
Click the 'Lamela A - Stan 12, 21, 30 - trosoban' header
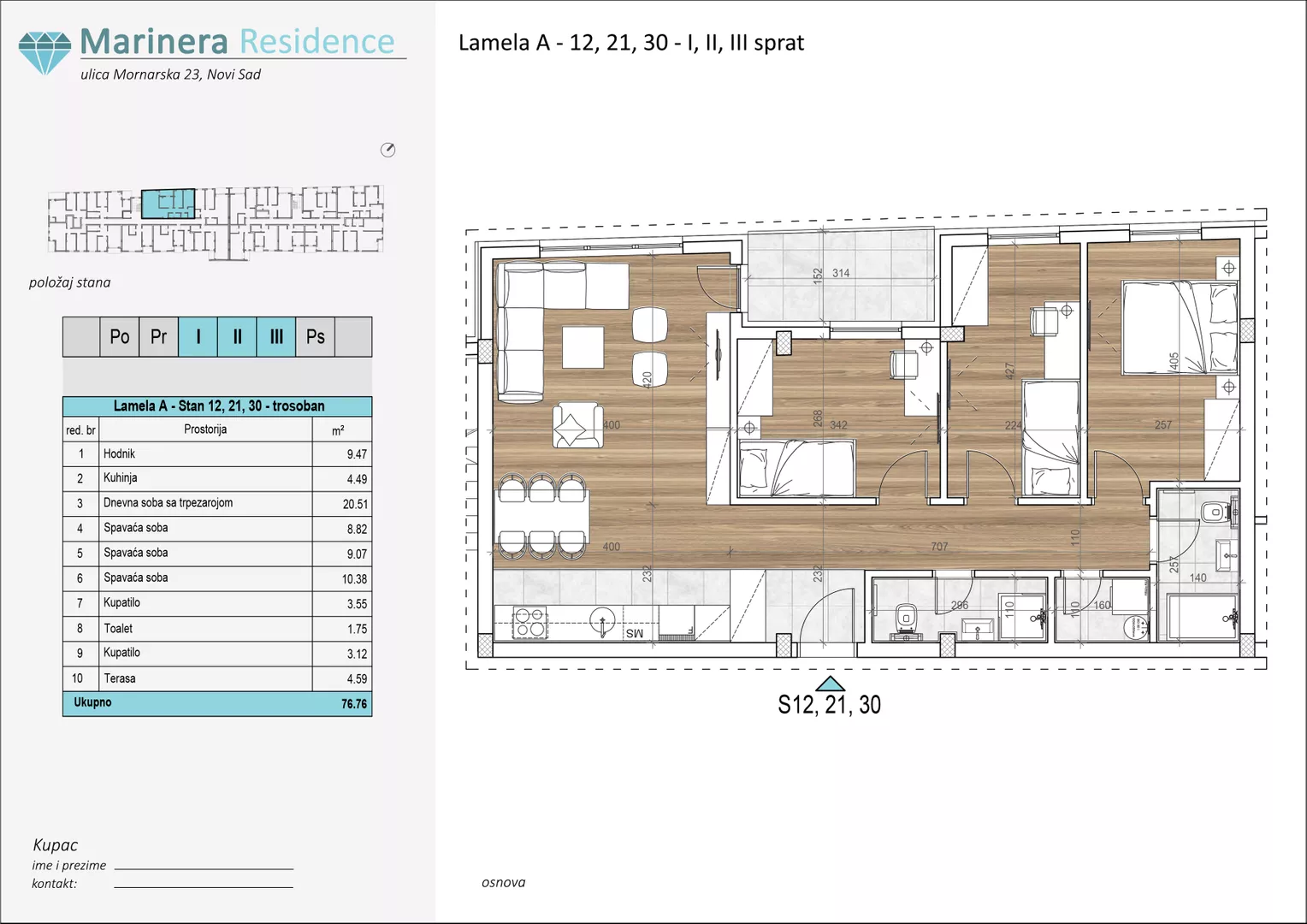217,406
